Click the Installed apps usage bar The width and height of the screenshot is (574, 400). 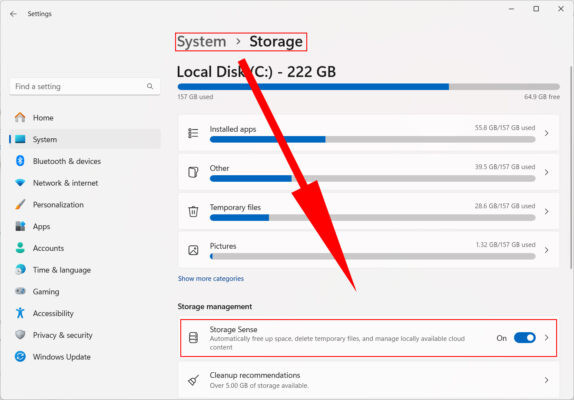pos(373,139)
